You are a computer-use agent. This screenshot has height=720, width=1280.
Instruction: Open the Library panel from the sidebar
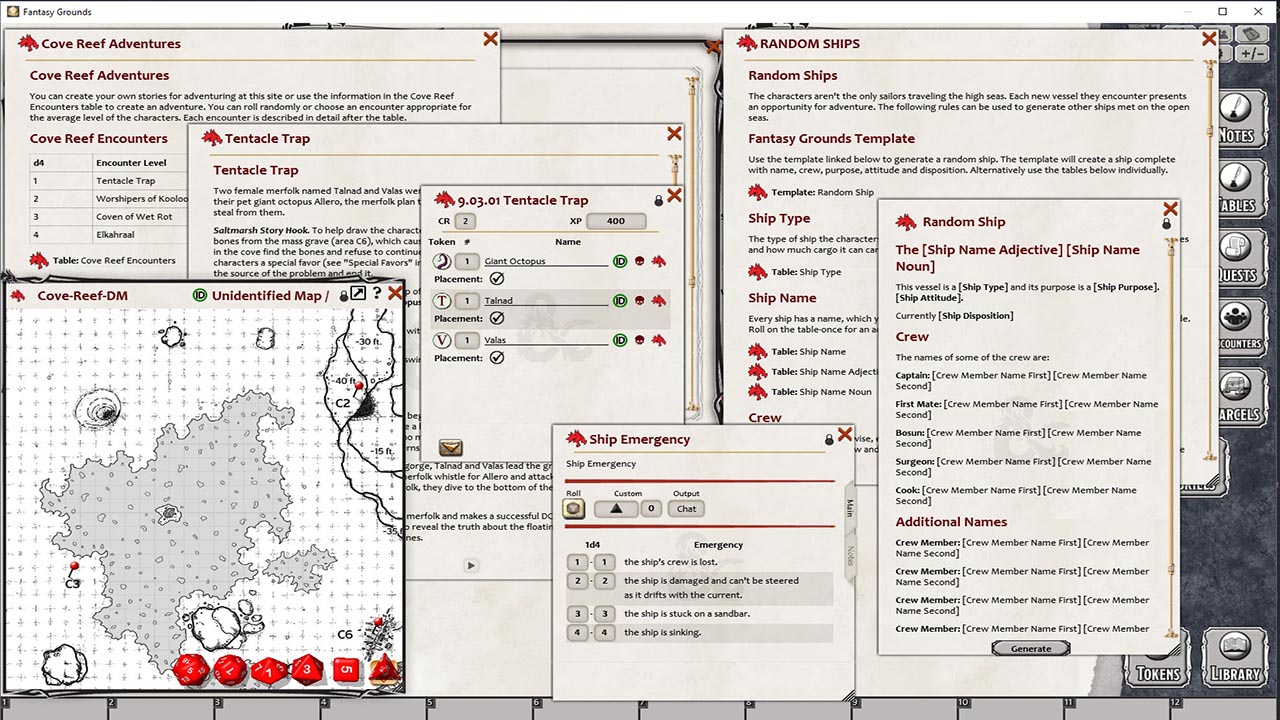coord(1235,657)
